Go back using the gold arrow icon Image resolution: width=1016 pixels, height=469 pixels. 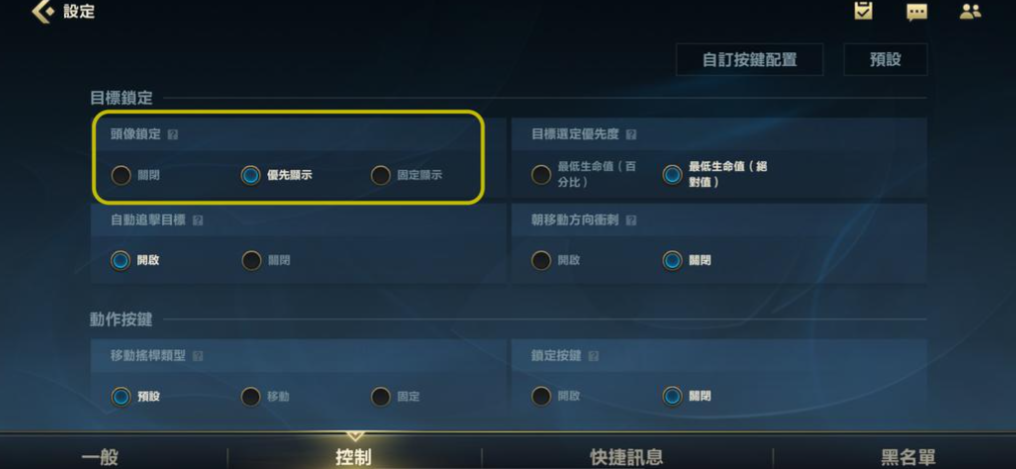point(43,12)
